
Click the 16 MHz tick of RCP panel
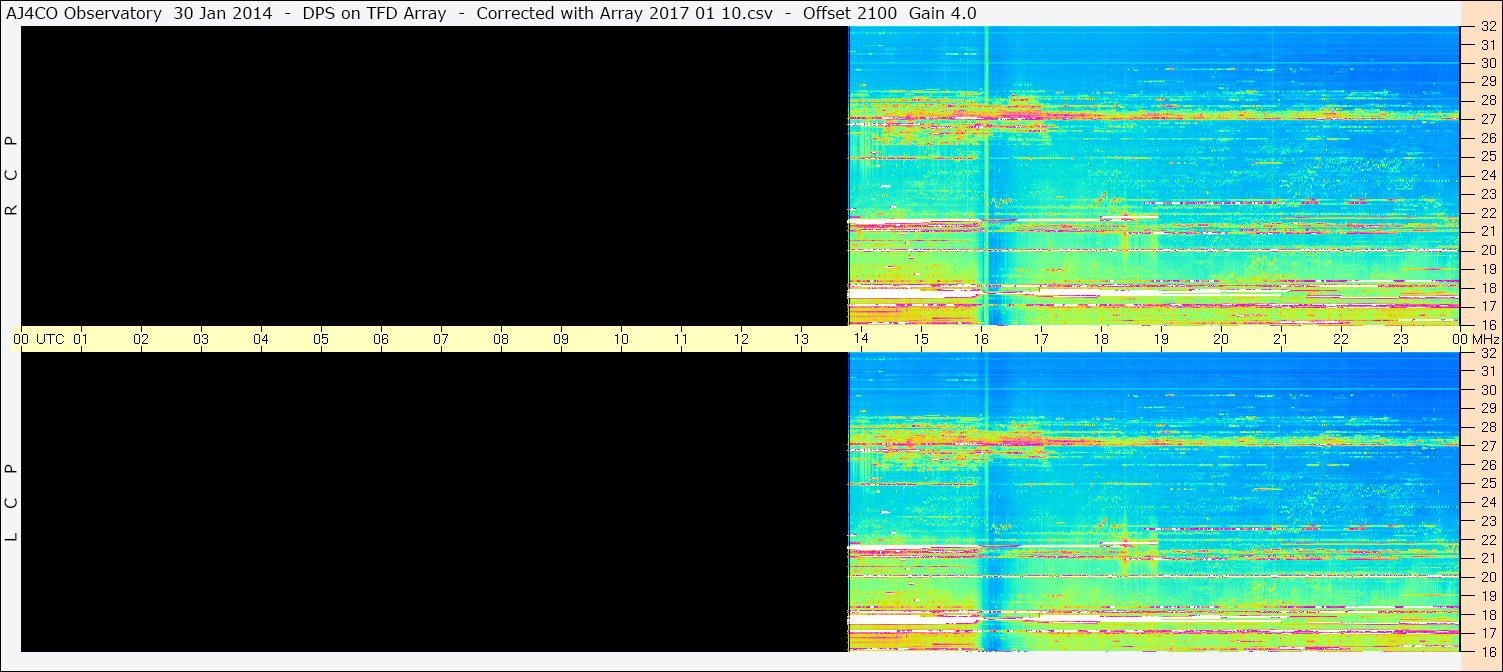[1488, 325]
